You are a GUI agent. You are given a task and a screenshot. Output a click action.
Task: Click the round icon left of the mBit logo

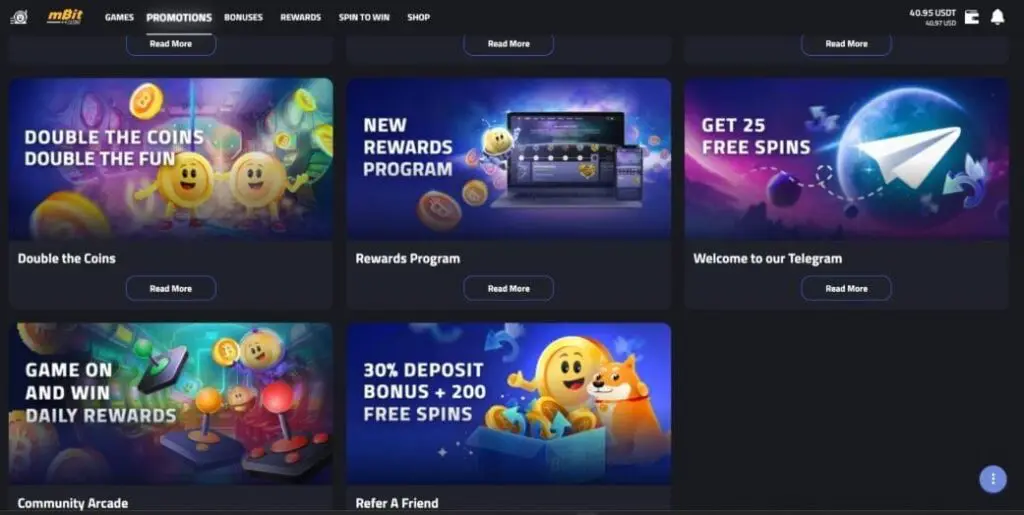point(19,17)
